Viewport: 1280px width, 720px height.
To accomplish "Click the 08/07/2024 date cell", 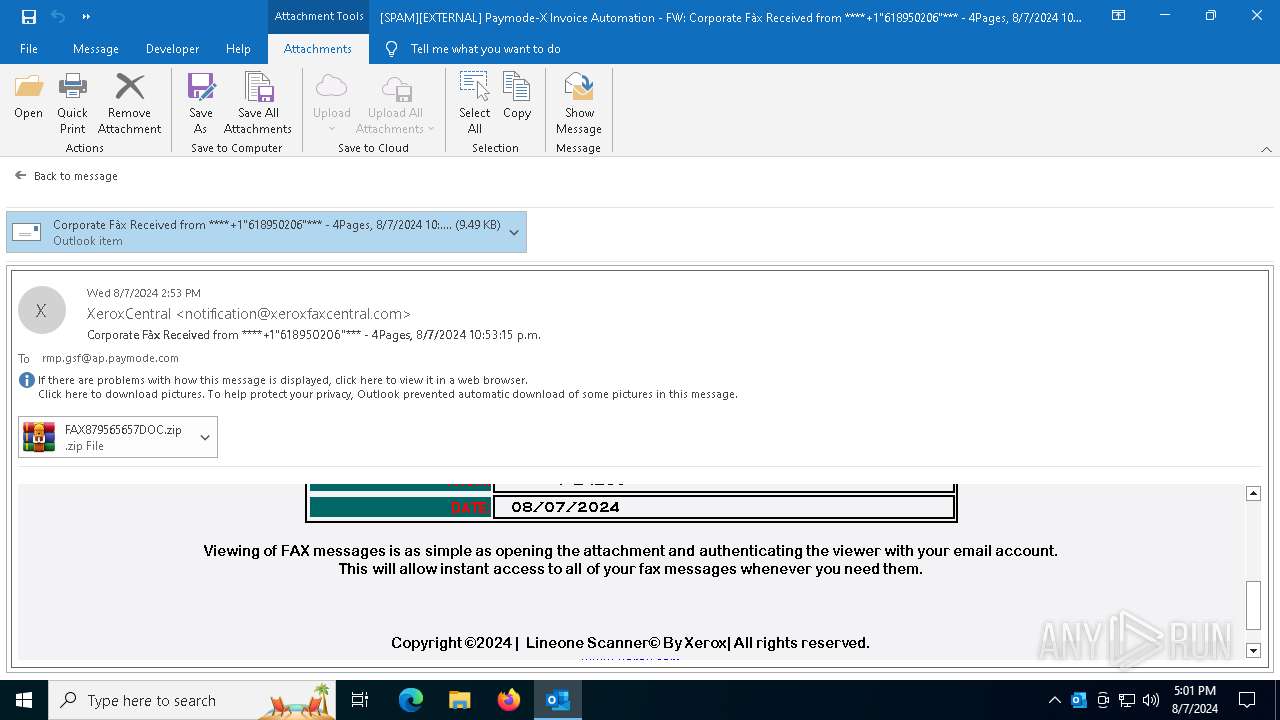I will pyautogui.click(x=724, y=507).
